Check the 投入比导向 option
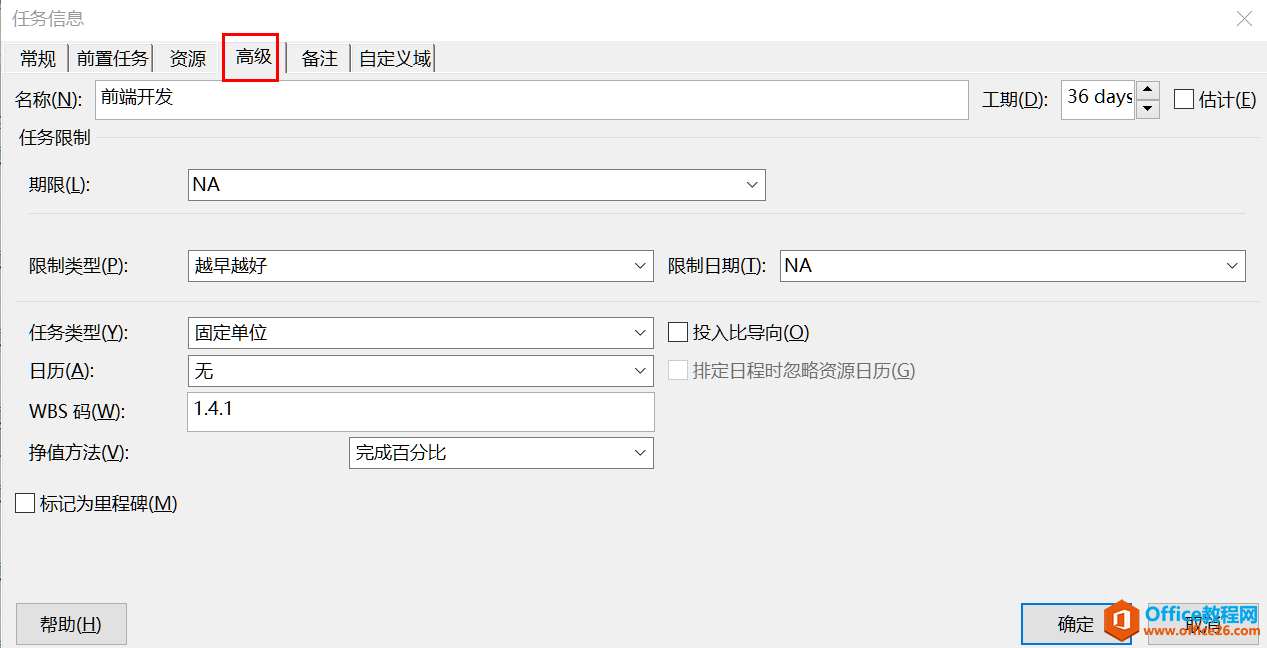The image size is (1267, 648). 678,333
